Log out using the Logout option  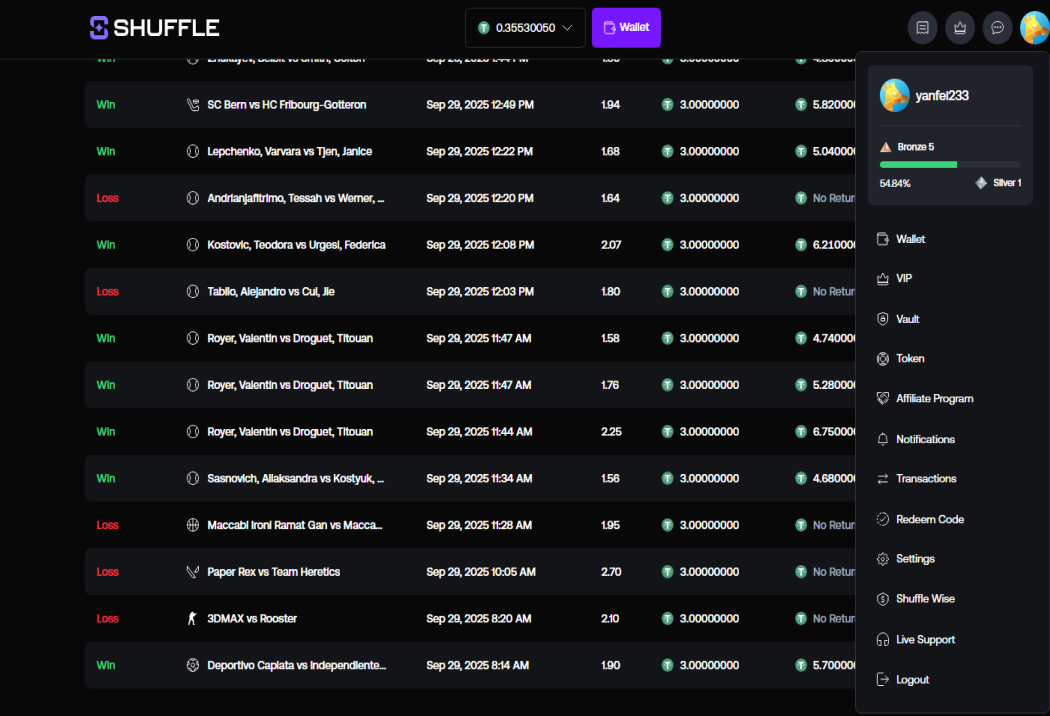click(912, 680)
